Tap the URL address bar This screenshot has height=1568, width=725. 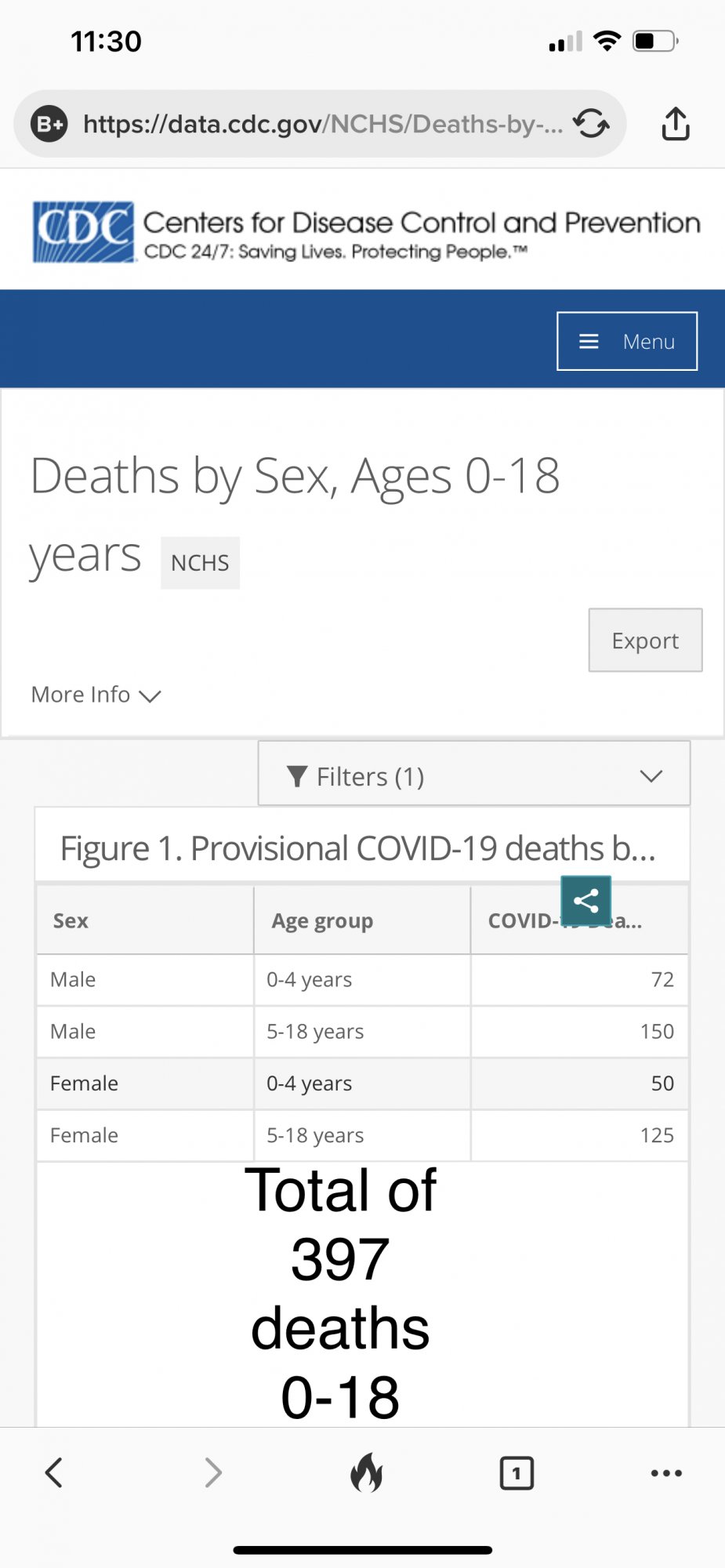321,124
